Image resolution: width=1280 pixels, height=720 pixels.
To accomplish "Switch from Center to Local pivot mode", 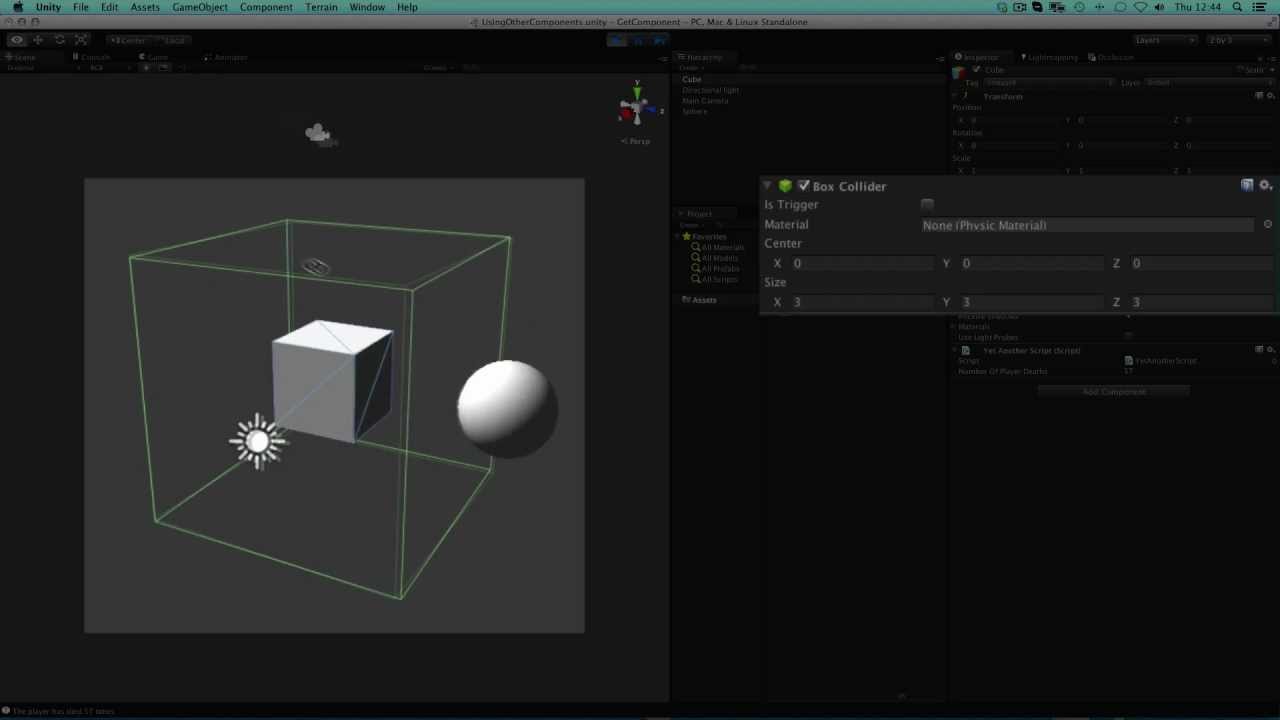I will 175,40.
